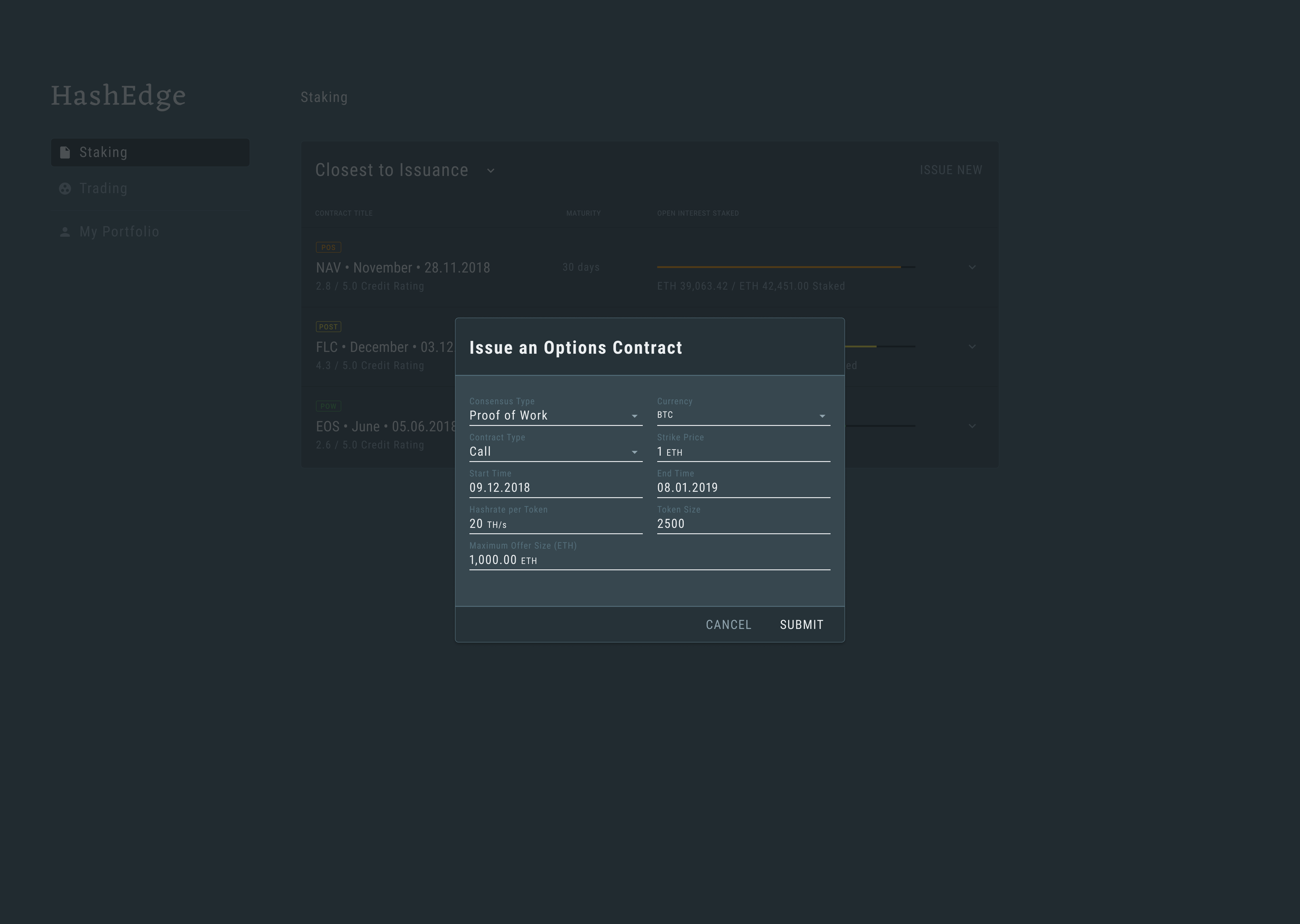Screen dimensions: 1300x924
Task: Click the Staking document icon in sidebar
Action: tap(65, 152)
